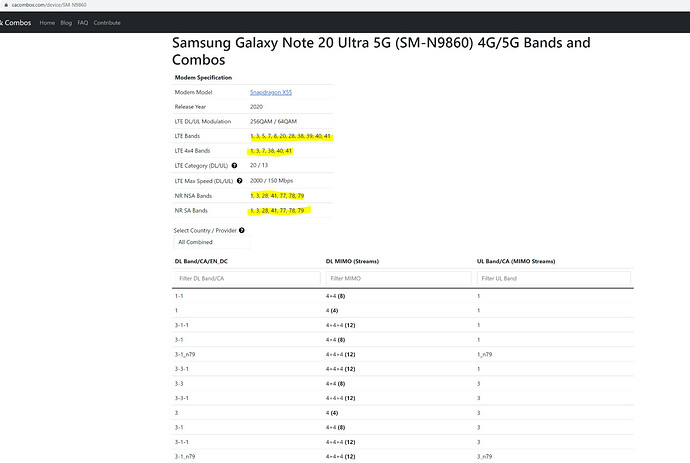Viewport: 690px width, 463px height.
Task: Select the 2000 / 150 Mbps speed value
Action: (271, 180)
